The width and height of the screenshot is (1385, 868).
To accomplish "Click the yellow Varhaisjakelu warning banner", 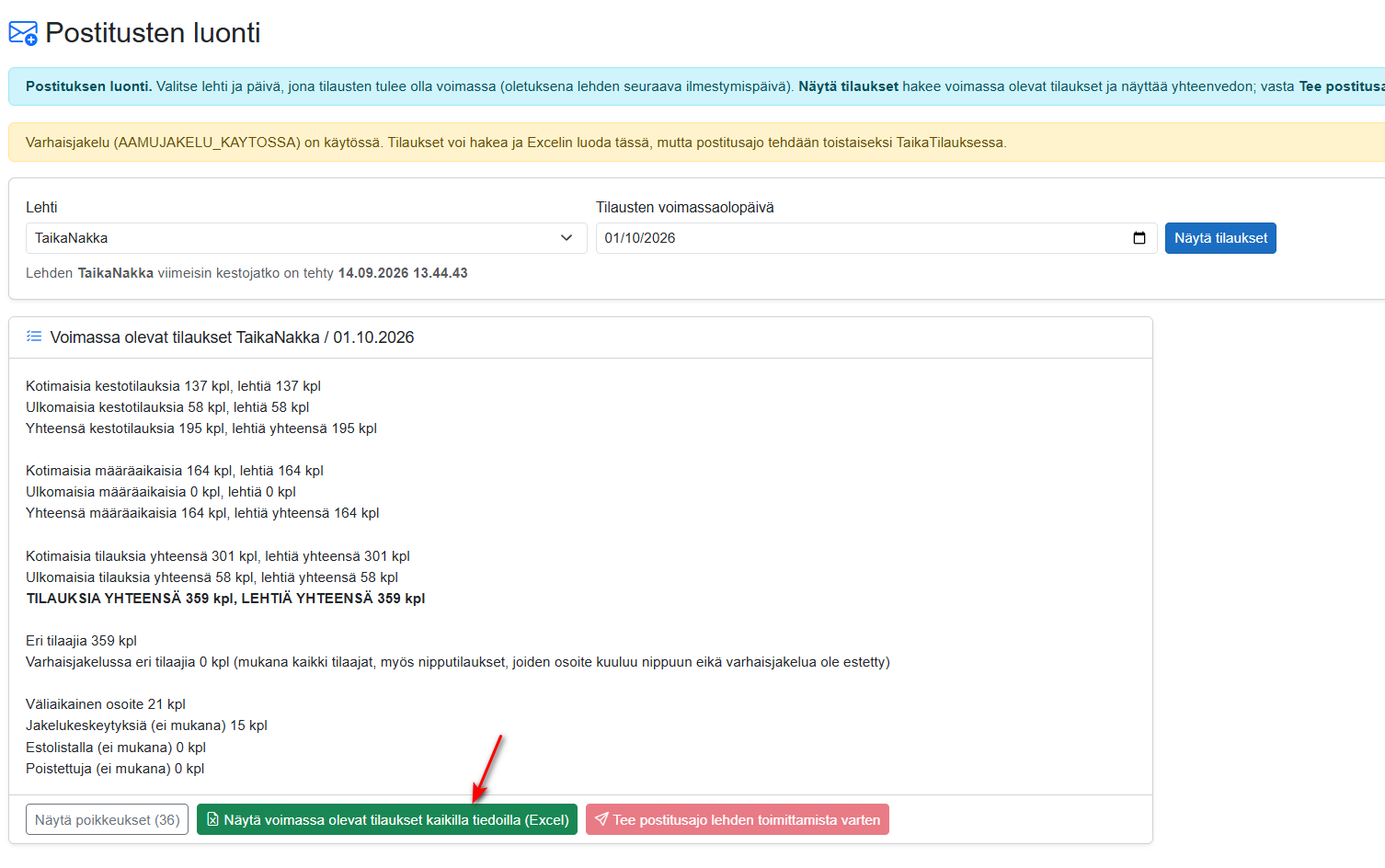I will (696, 143).
